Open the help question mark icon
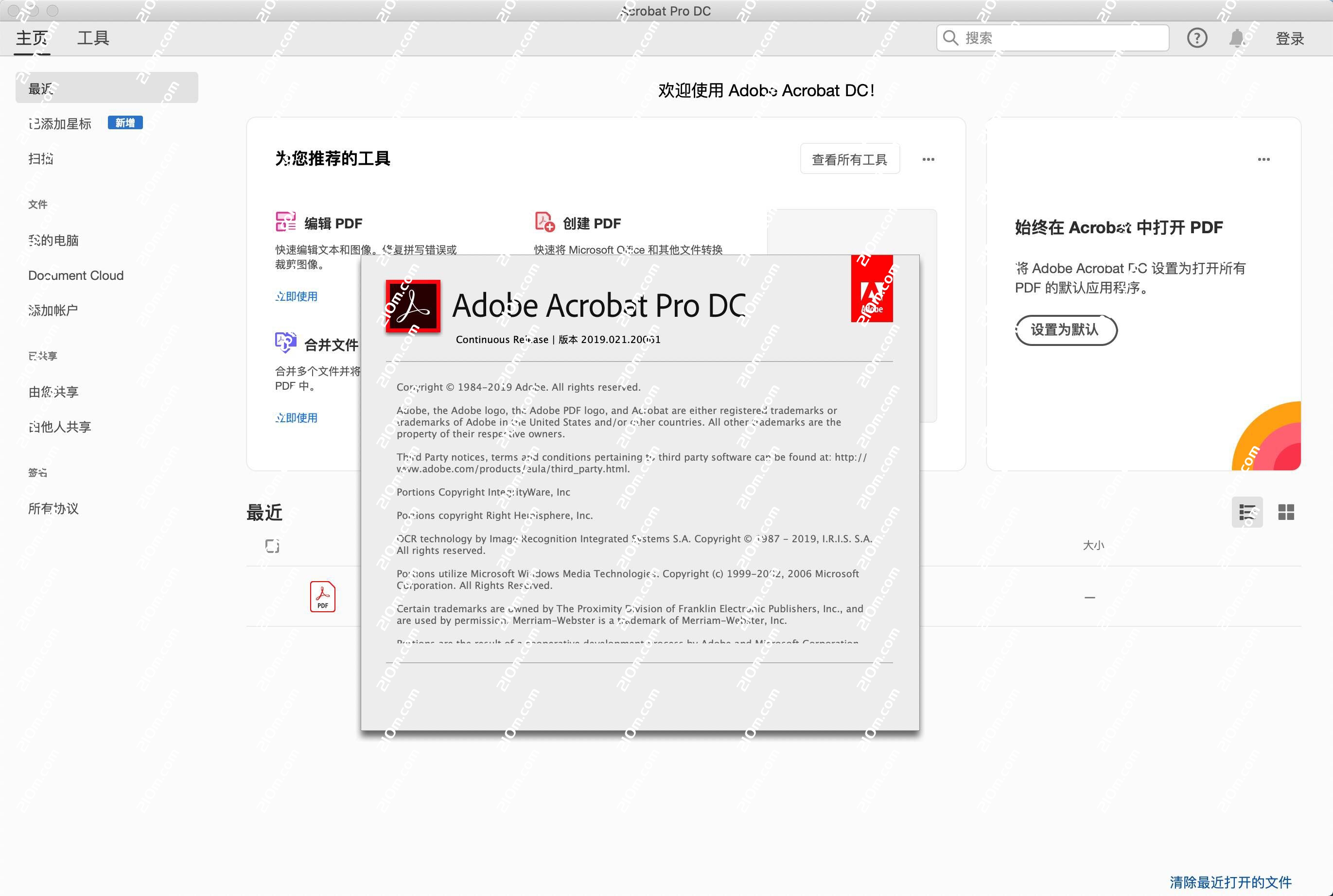 pyautogui.click(x=1197, y=38)
